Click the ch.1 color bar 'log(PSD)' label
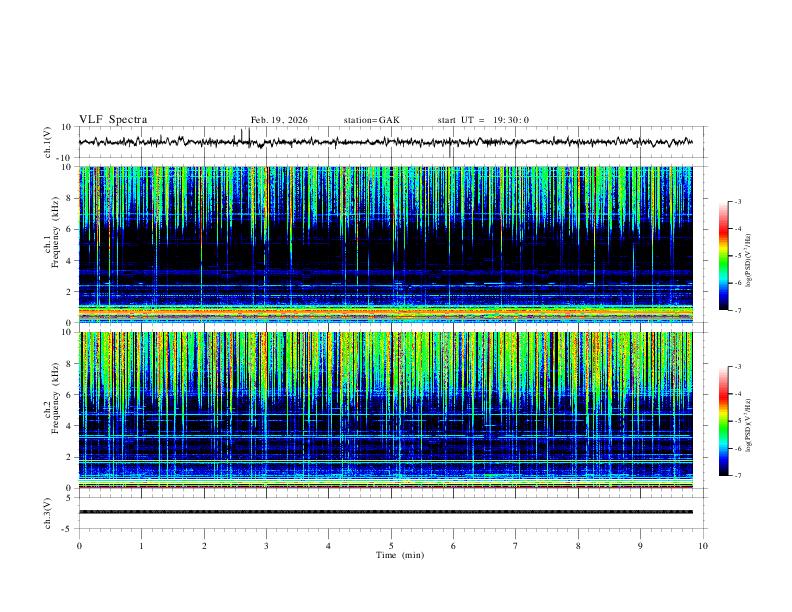 point(748,260)
